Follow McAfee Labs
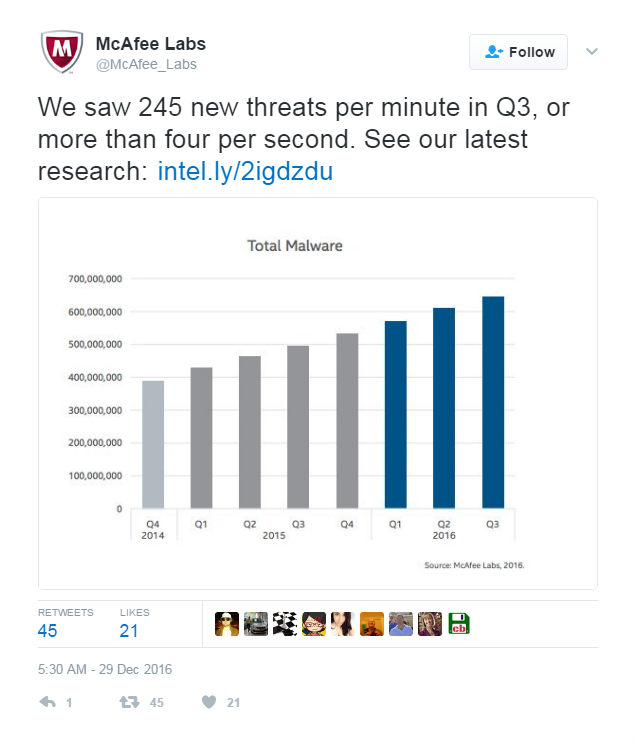Screen dimensions: 636x743 pos(518,52)
